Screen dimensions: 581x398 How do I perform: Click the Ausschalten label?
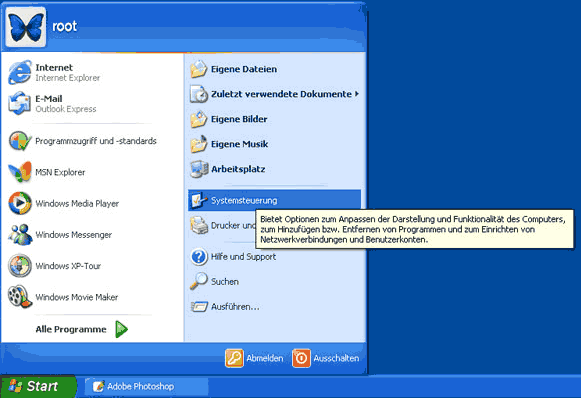click(x=336, y=358)
